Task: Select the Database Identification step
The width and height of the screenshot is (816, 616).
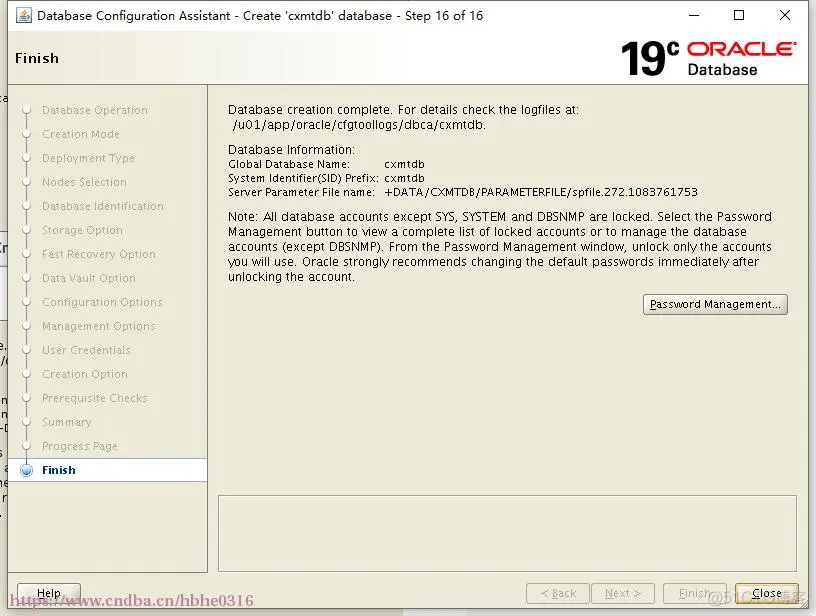Action: pyautogui.click(x=103, y=206)
